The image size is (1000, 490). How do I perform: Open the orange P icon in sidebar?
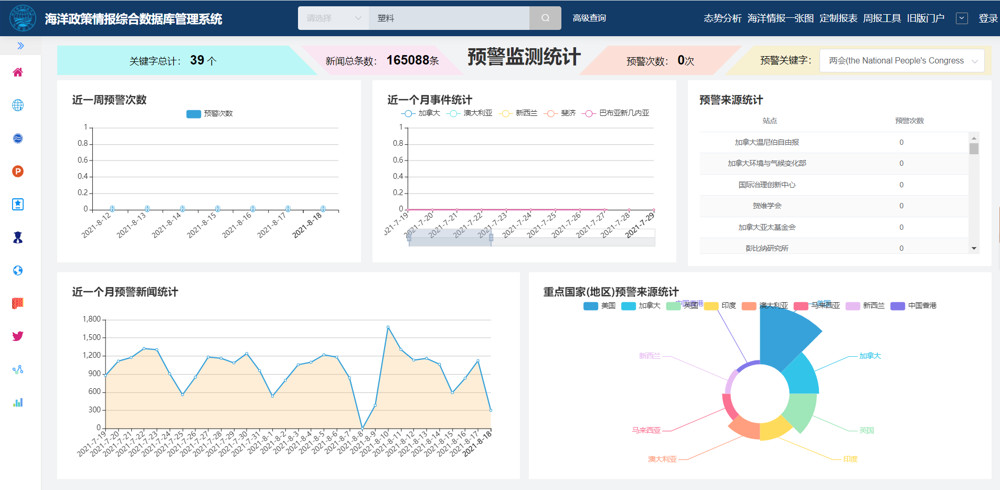18,171
